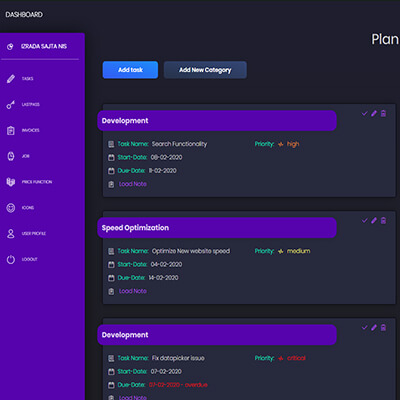Click the due date 14-02-2020

pyautogui.click(x=163, y=278)
